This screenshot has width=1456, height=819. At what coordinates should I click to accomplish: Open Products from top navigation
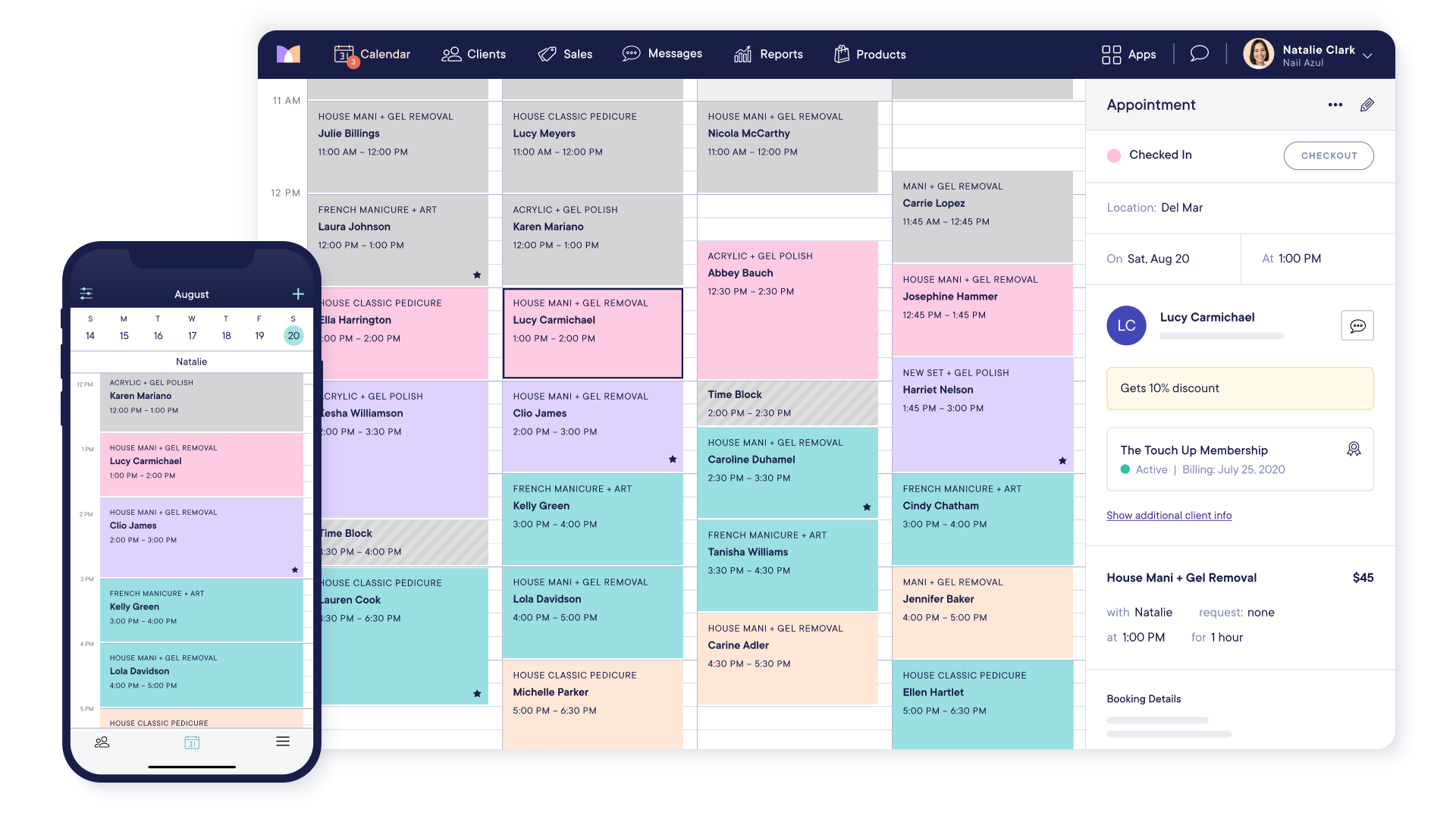[x=870, y=54]
